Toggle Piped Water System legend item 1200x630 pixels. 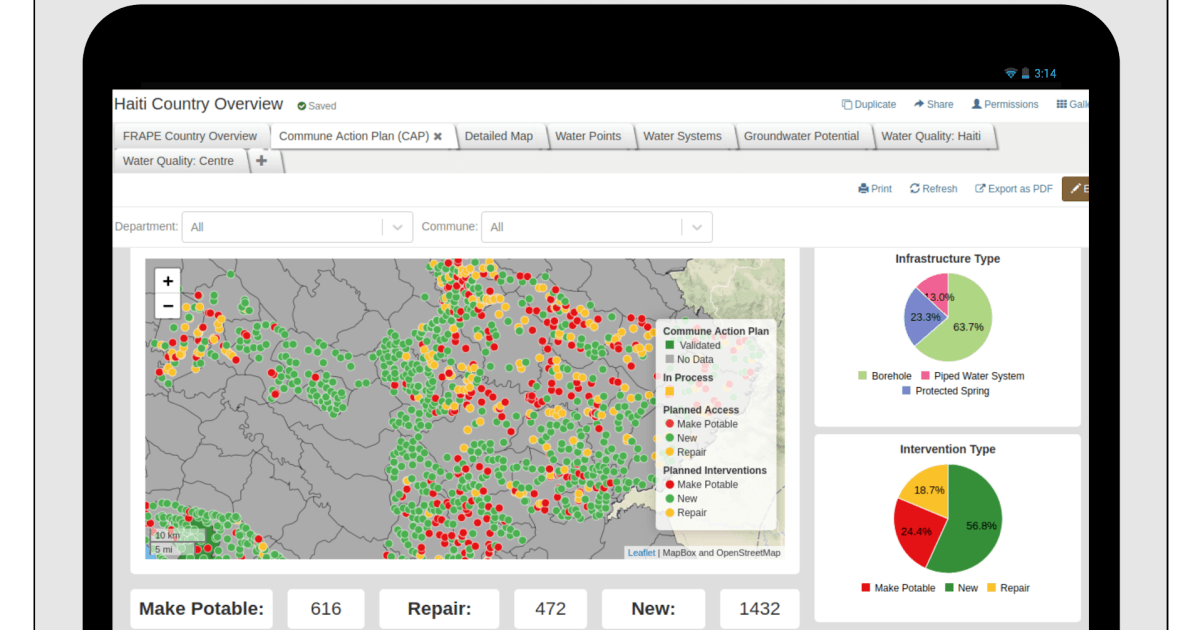(x=971, y=376)
